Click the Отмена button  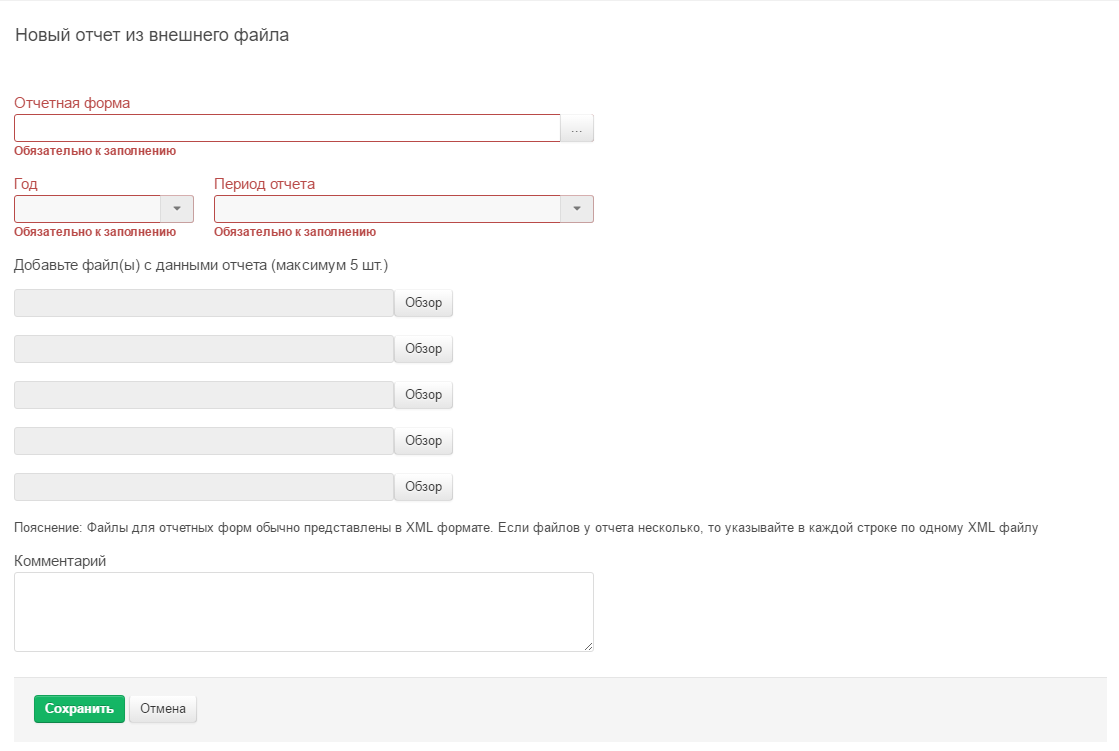(x=163, y=709)
